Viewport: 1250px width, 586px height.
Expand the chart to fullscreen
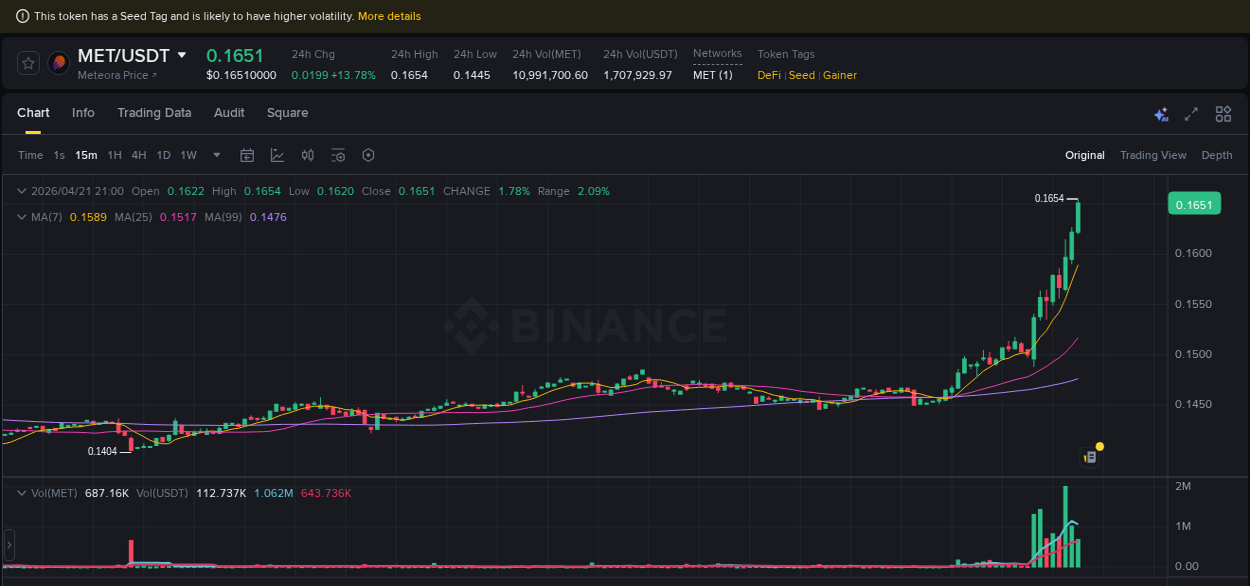tap(1190, 114)
